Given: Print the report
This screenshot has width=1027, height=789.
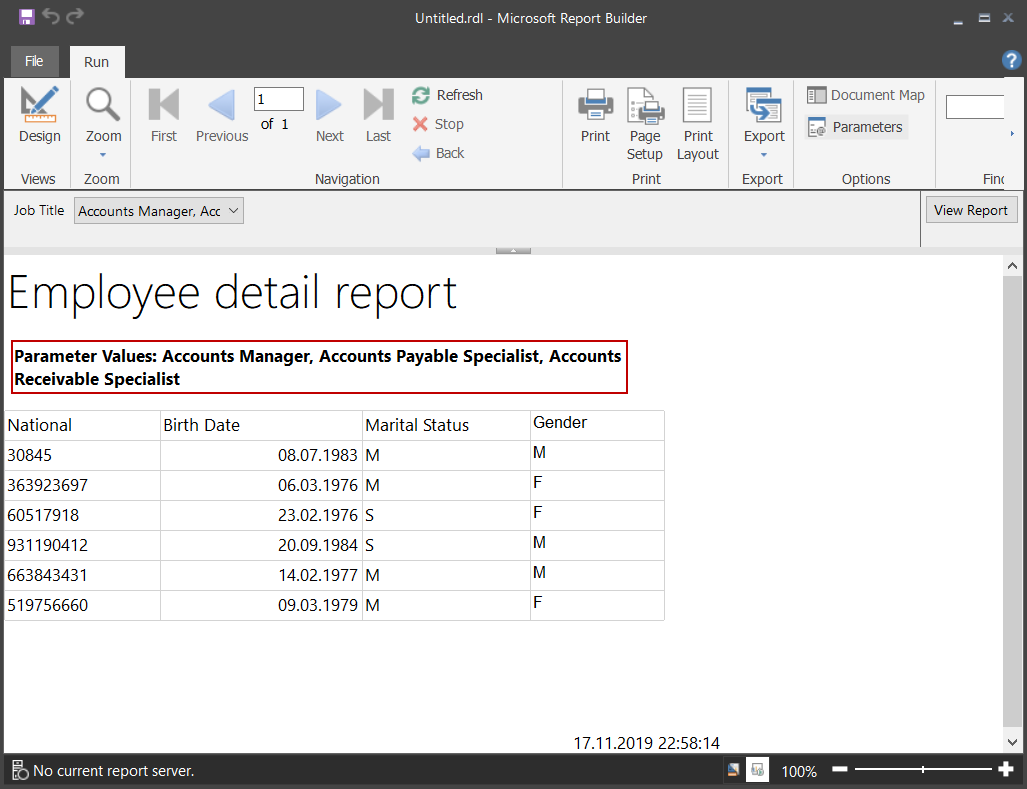Looking at the screenshot, I should pos(595,117).
